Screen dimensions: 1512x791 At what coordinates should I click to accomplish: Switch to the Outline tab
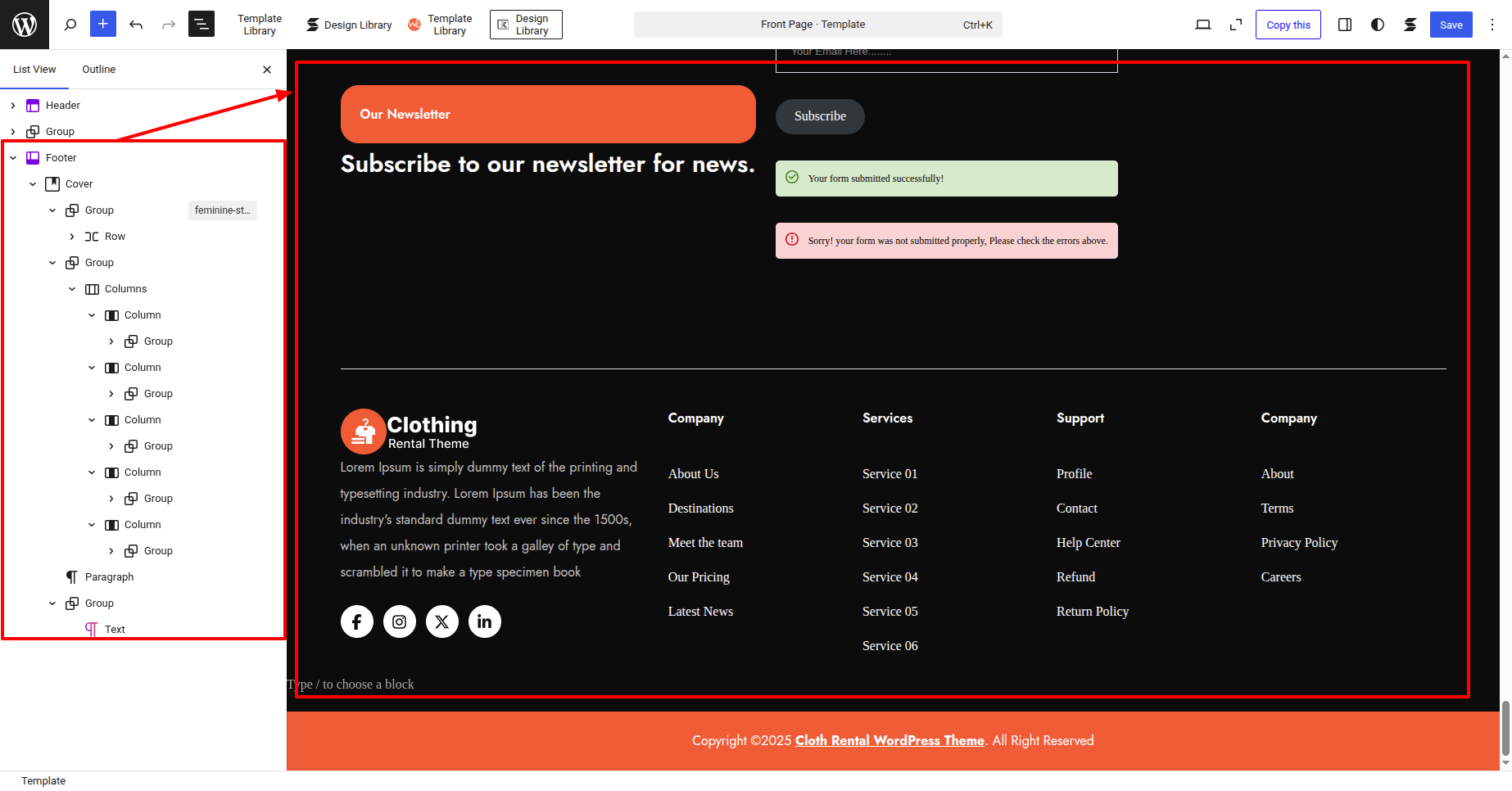[98, 70]
